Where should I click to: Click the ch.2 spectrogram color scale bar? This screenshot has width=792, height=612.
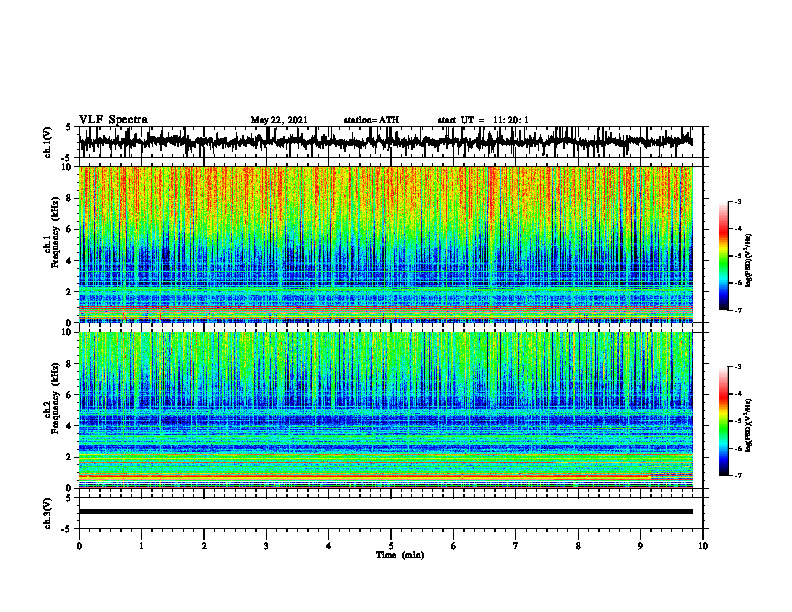pyautogui.click(x=723, y=421)
